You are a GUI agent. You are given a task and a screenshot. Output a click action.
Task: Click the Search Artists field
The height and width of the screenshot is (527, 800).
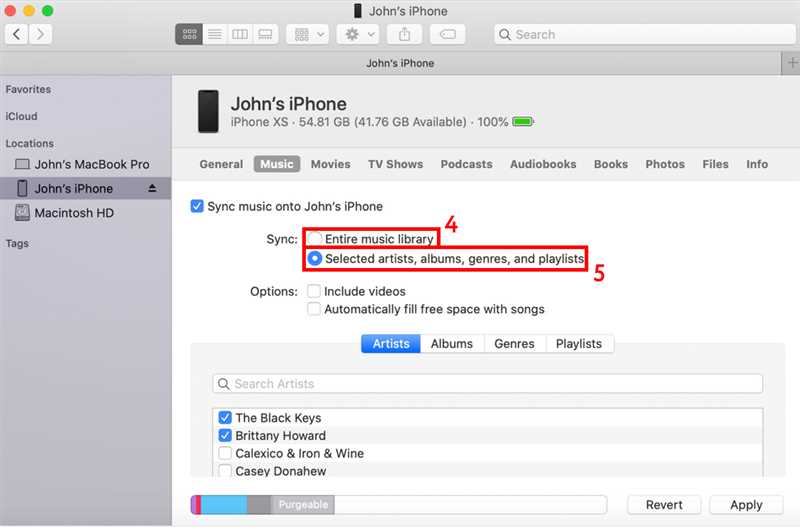pos(488,384)
